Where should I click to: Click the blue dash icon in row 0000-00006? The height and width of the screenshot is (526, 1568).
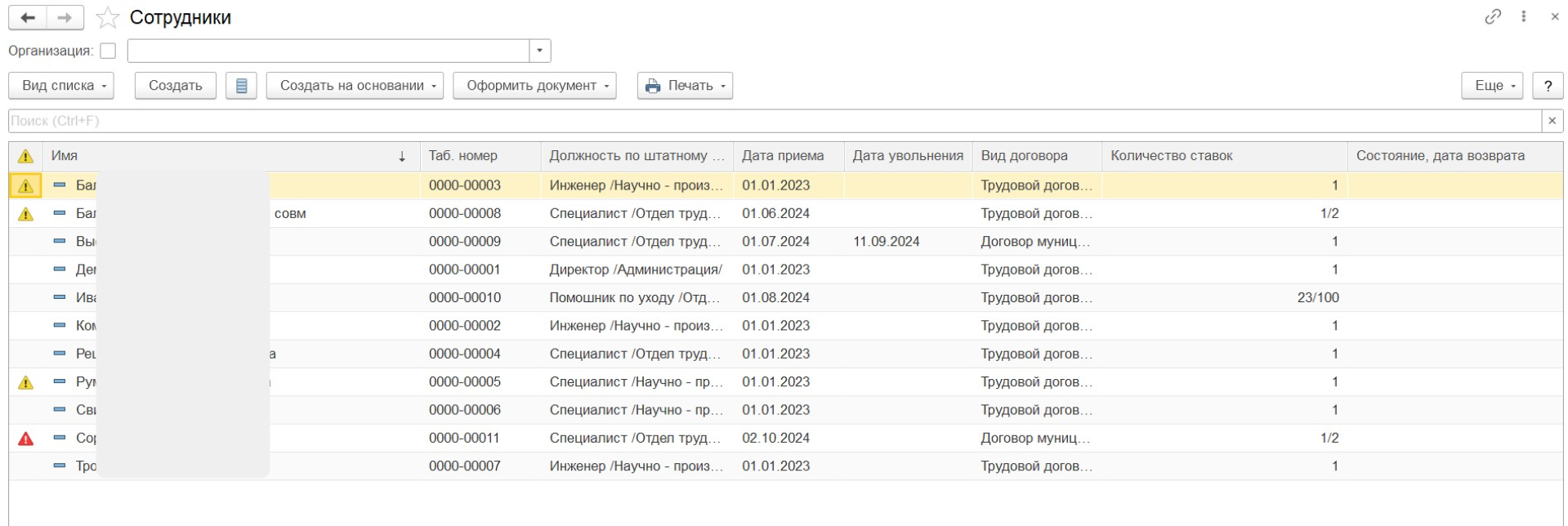point(60,409)
